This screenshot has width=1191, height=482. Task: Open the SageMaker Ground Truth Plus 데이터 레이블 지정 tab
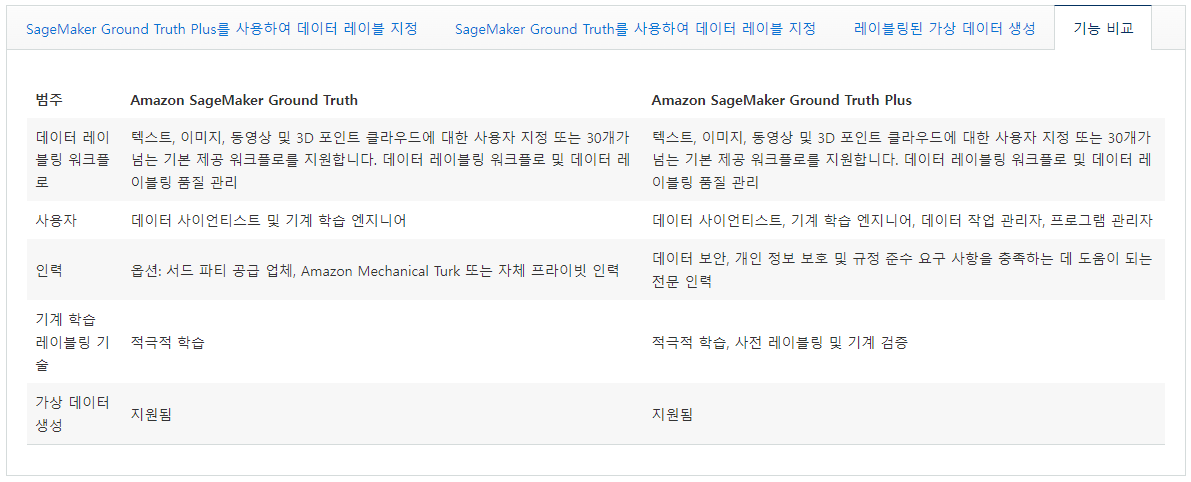222,30
